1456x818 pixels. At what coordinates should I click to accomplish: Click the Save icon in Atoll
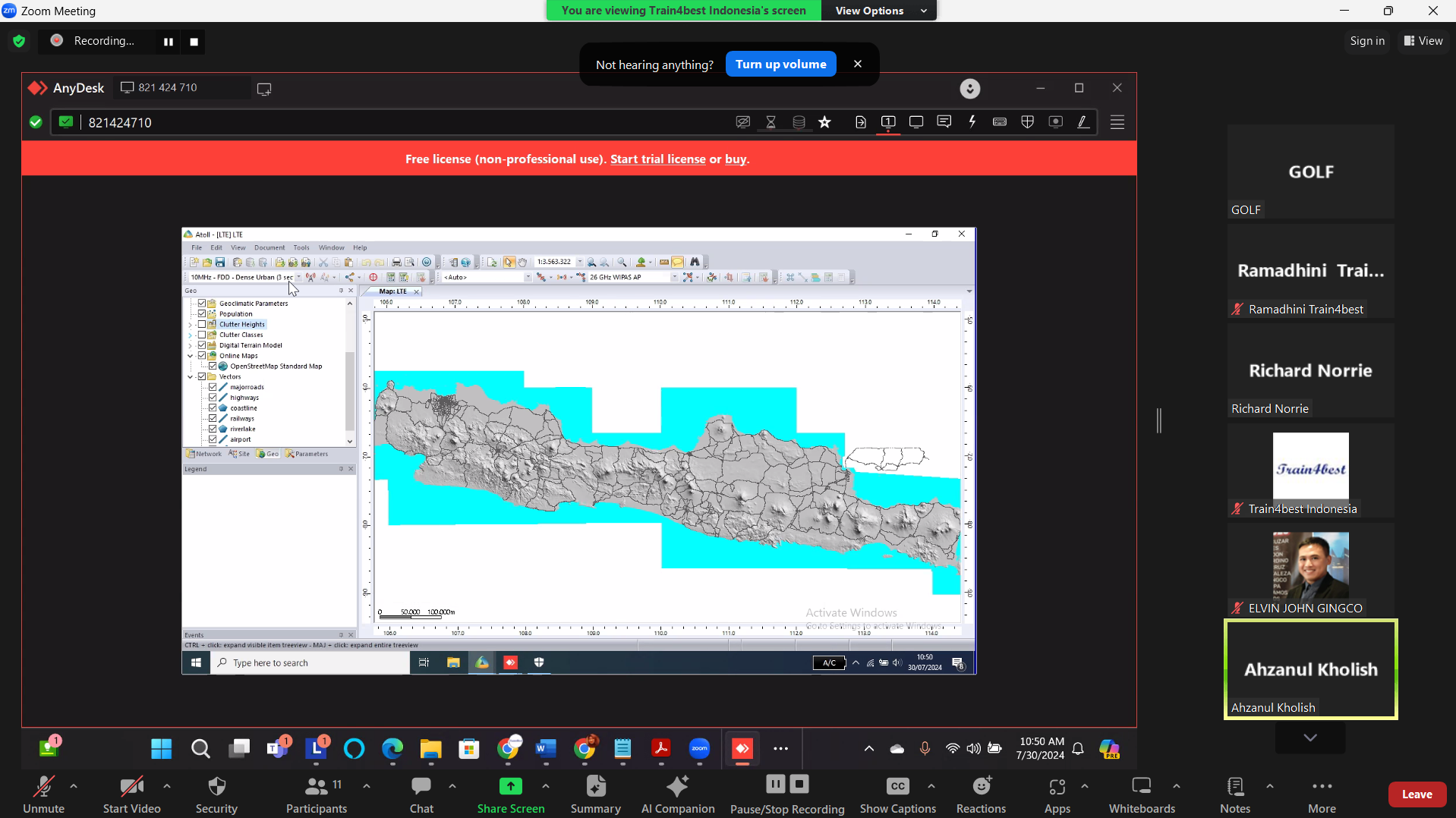[x=221, y=262]
